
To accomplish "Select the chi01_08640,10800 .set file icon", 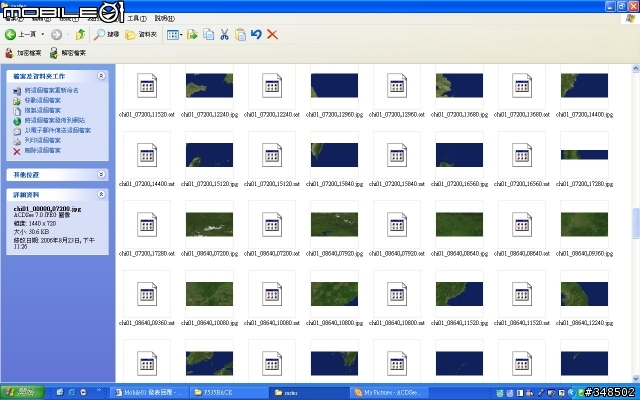I will pyautogui.click(x=397, y=294).
